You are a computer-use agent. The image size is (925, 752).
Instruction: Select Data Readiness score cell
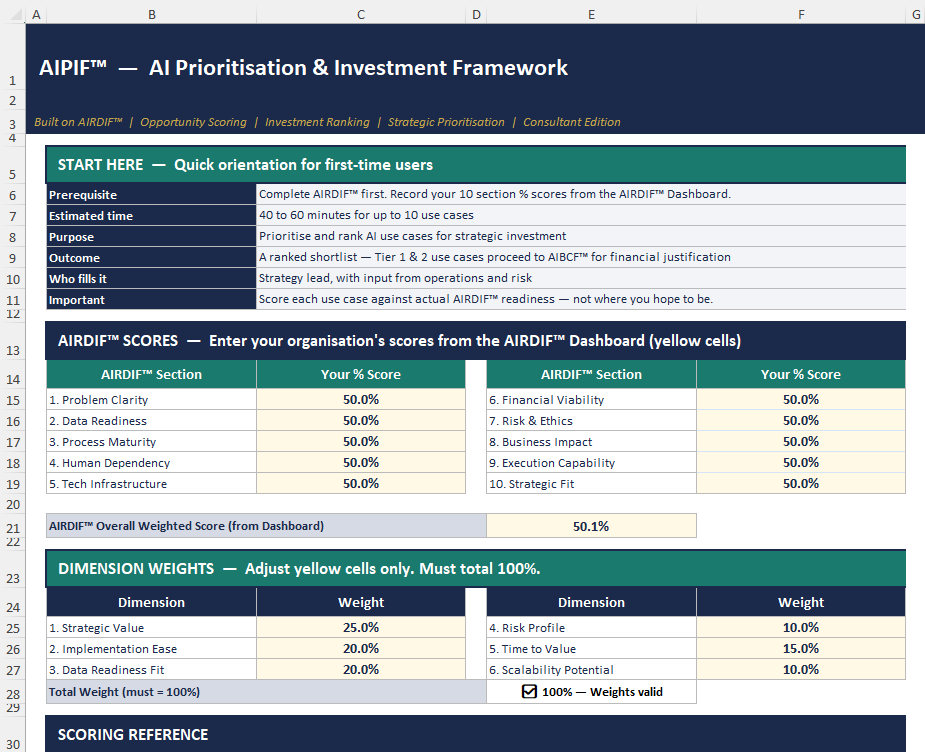[361, 421]
